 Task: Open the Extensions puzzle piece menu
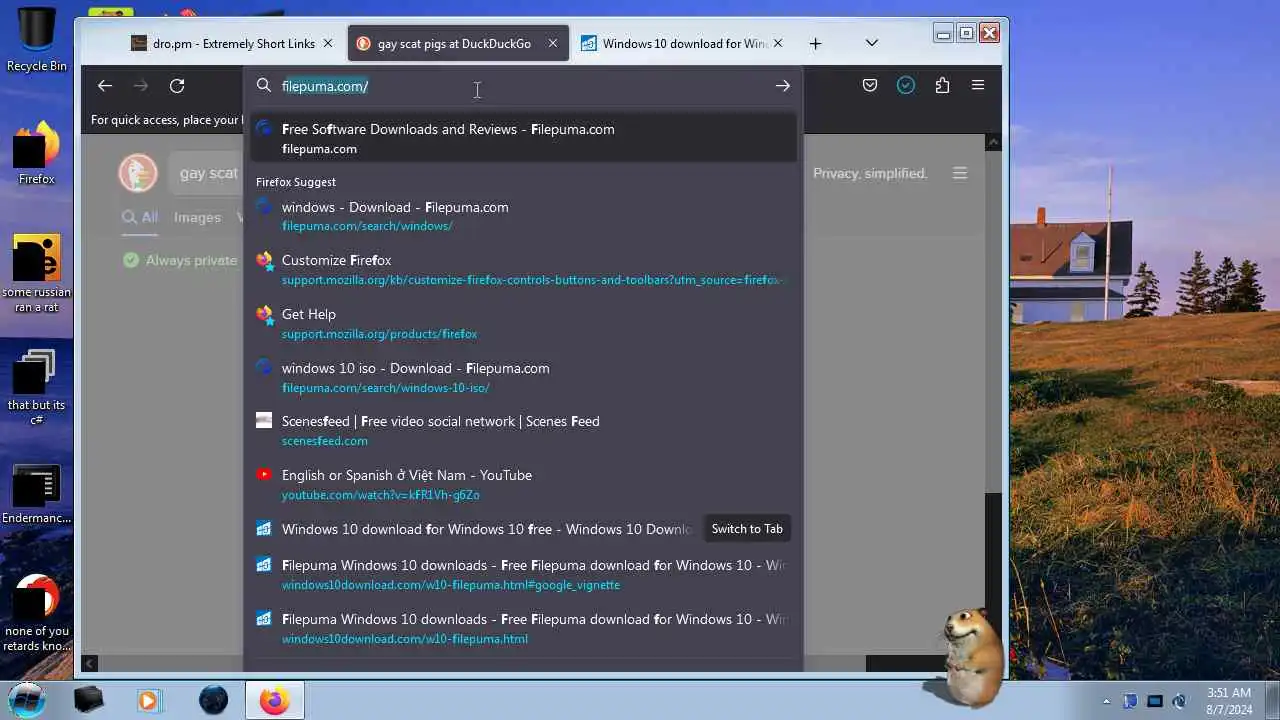click(942, 86)
